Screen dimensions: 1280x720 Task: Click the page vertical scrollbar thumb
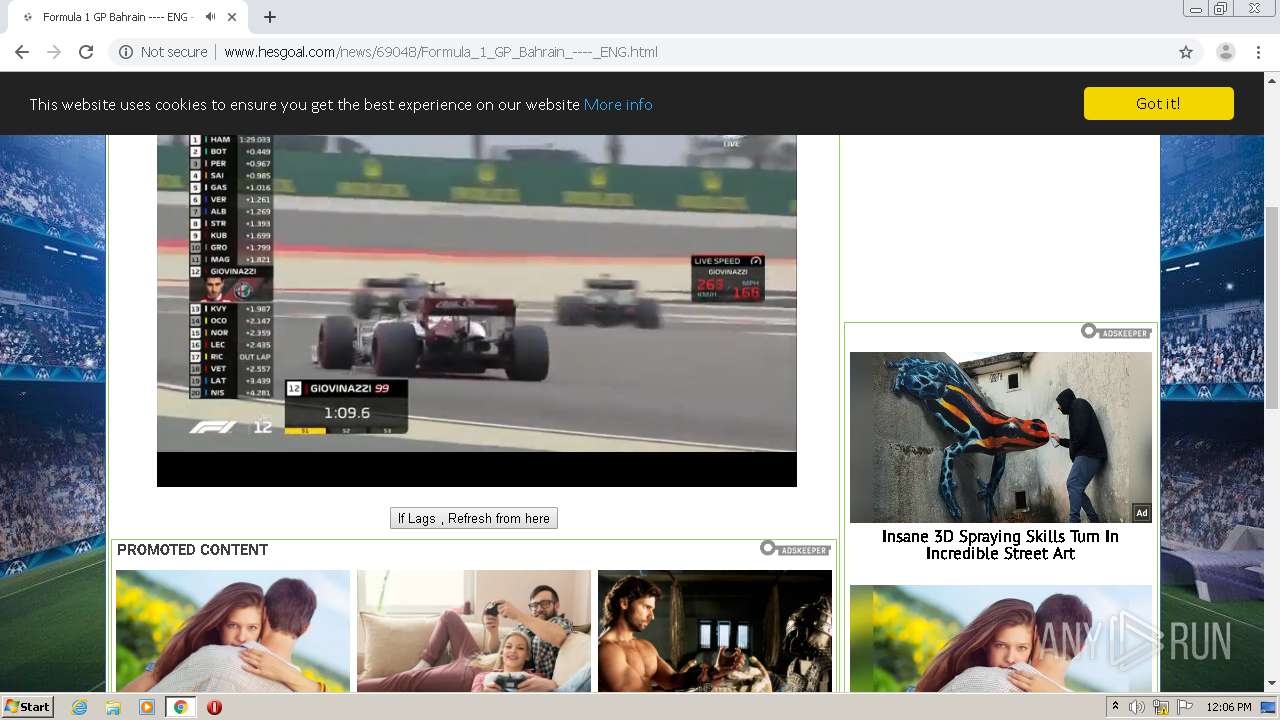coord(1272,307)
